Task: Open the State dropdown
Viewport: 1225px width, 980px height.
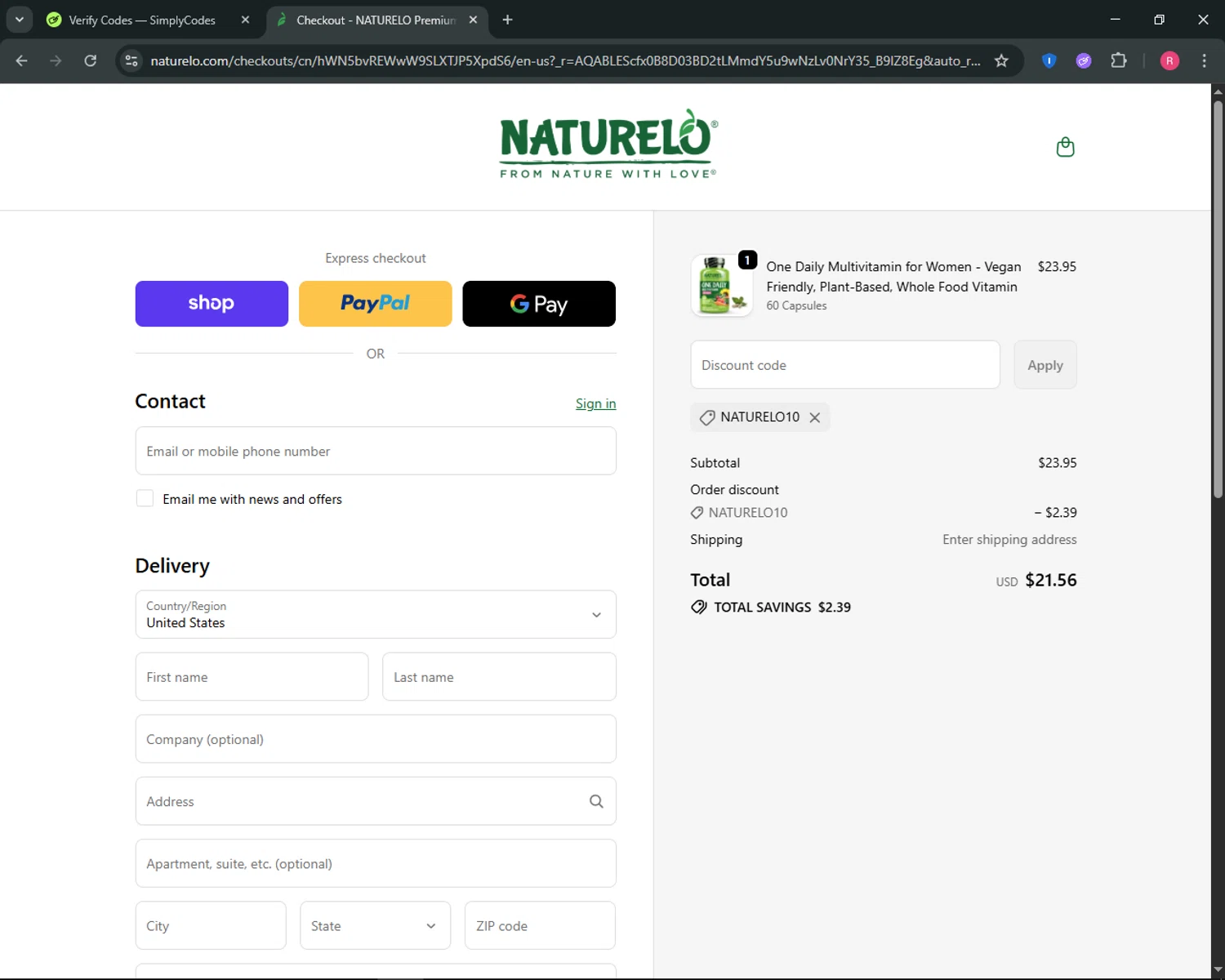Action: click(x=376, y=925)
